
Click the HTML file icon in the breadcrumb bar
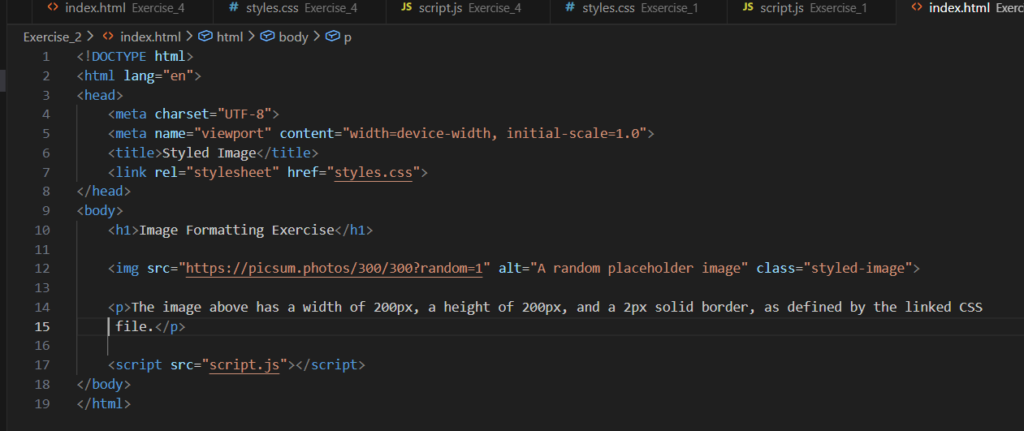click(107, 37)
